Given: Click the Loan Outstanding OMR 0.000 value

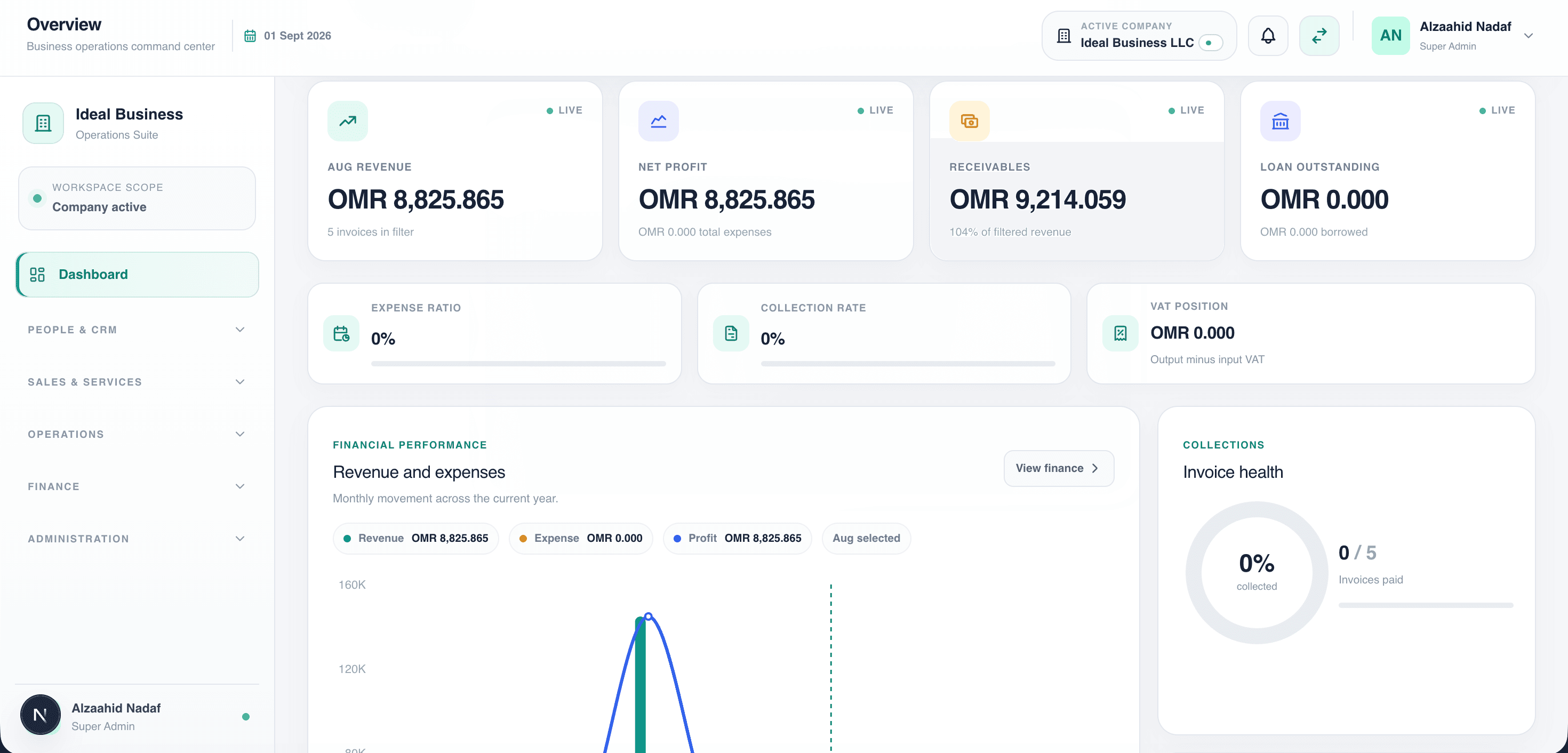Looking at the screenshot, I should pyautogui.click(x=1324, y=199).
